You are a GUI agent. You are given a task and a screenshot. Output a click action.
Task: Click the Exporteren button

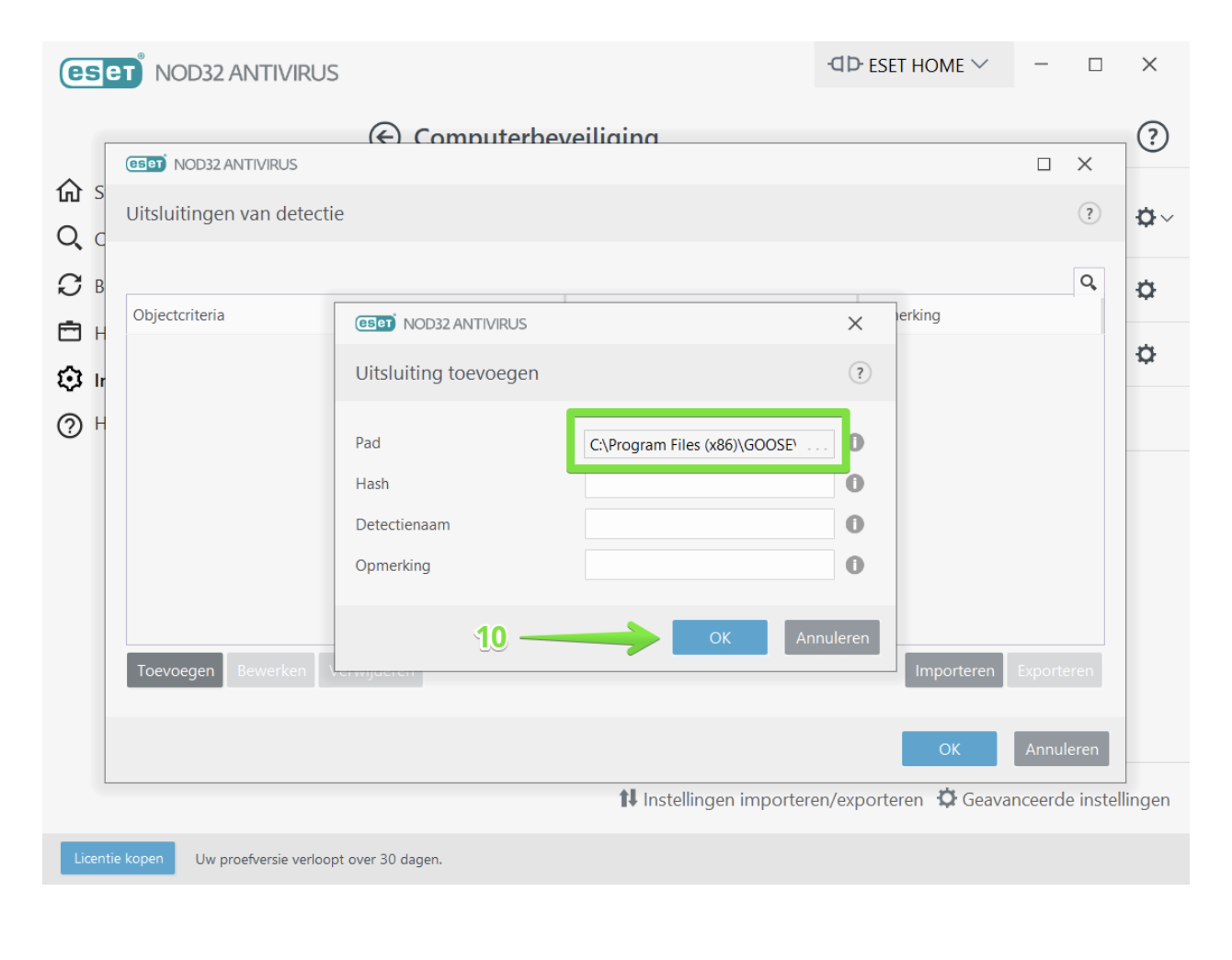(1055, 670)
